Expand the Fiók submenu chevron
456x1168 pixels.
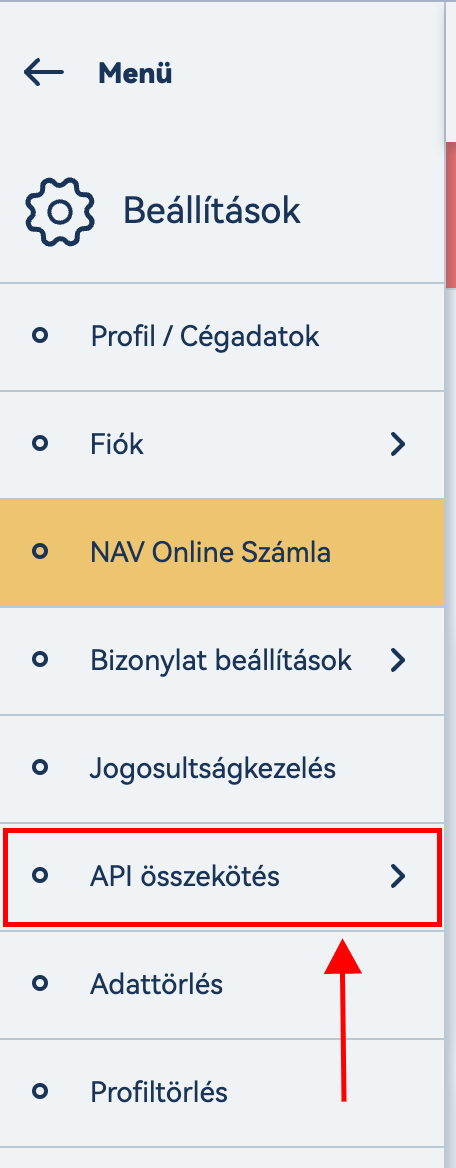(398, 445)
